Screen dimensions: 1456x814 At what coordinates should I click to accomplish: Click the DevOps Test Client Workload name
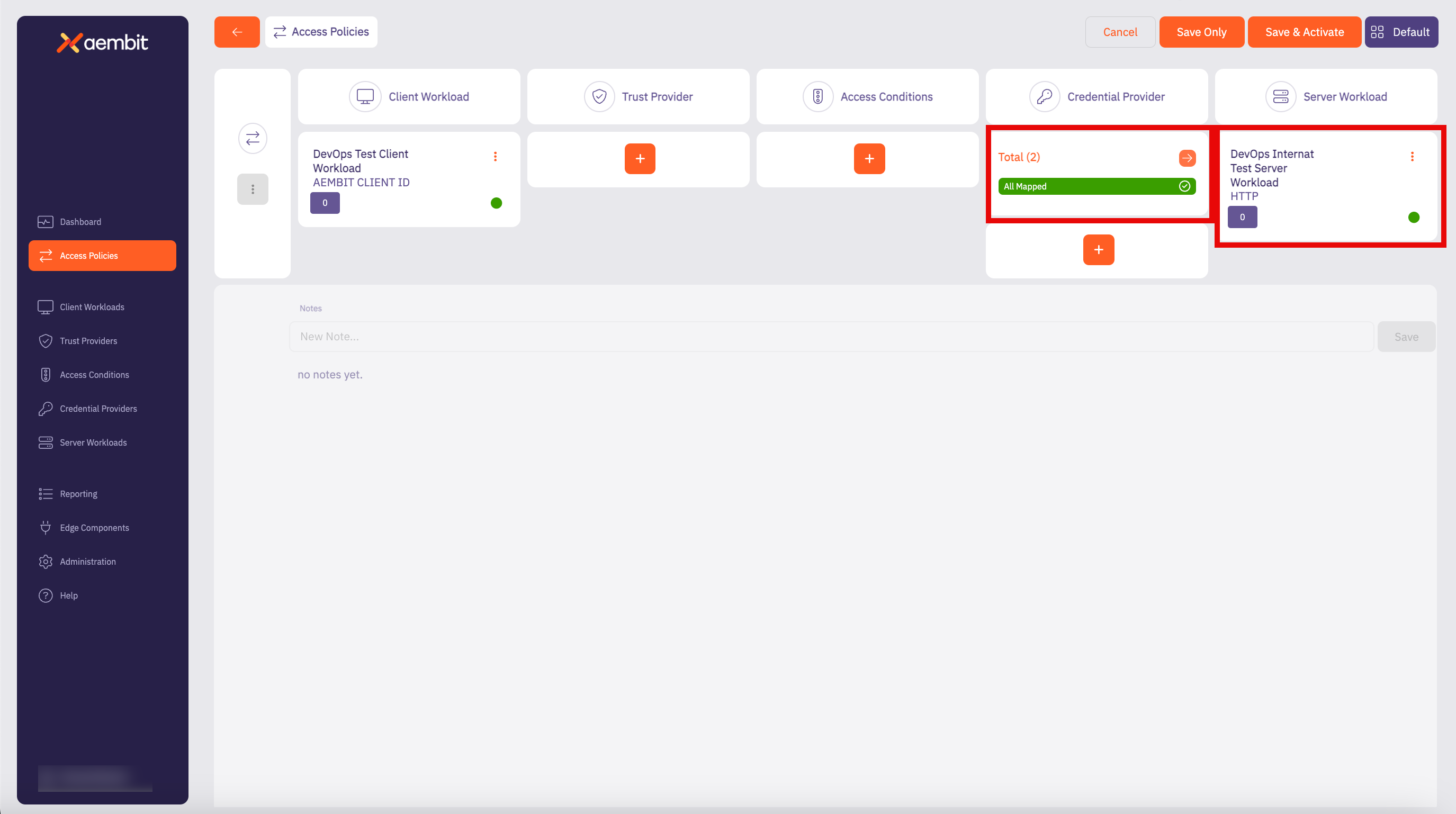pyautogui.click(x=361, y=161)
